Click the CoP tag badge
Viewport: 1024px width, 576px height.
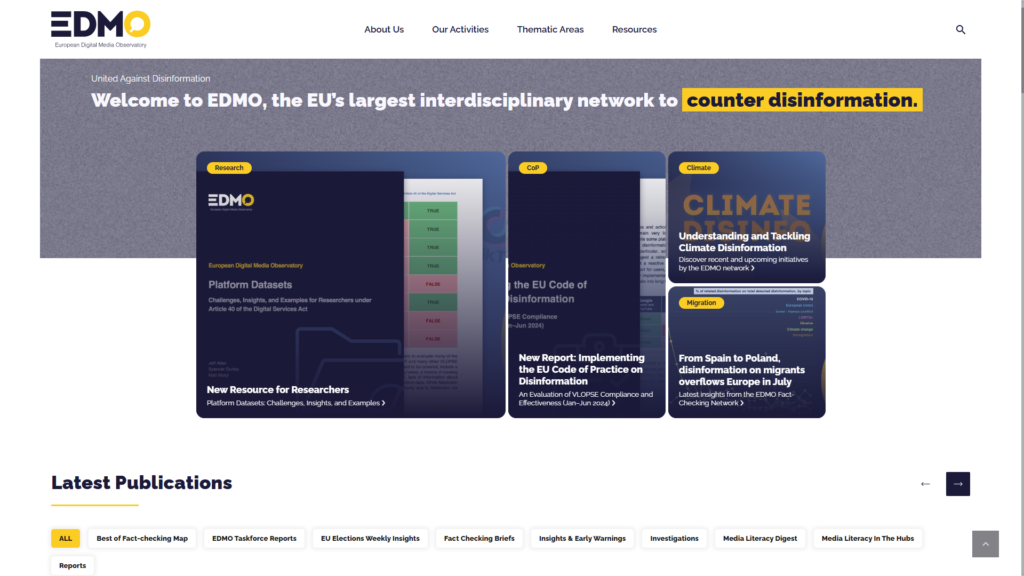[533, 168]
